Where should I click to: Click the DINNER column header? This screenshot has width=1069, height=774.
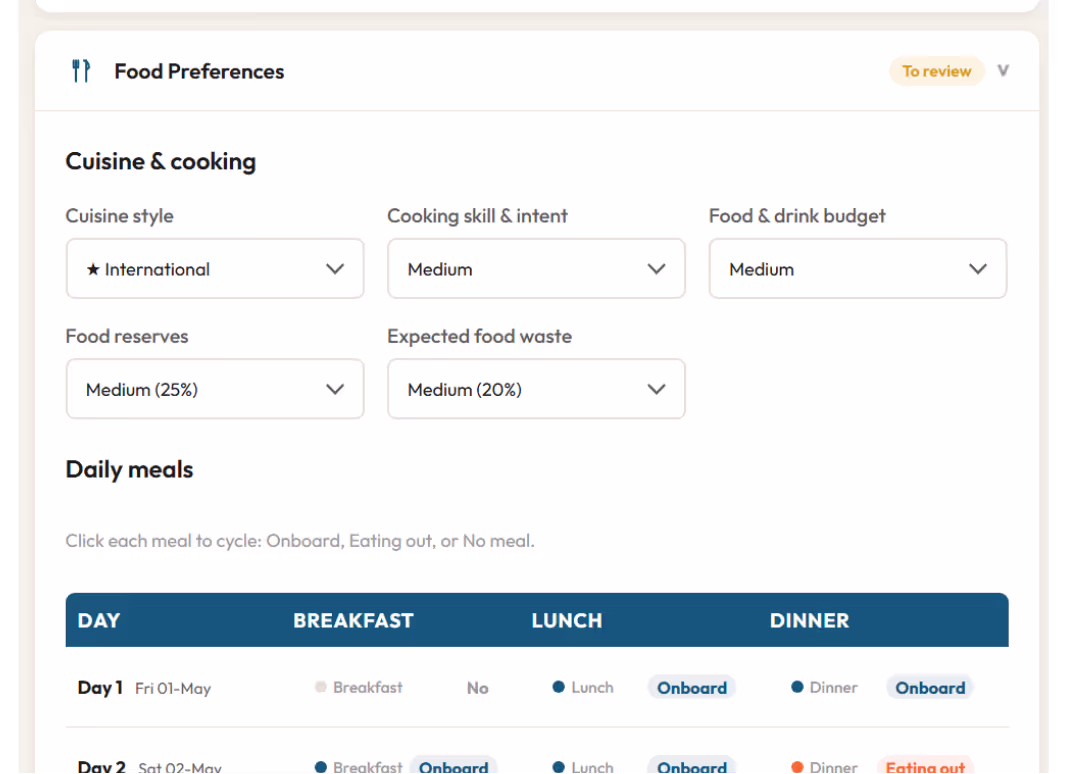(809, 621)
